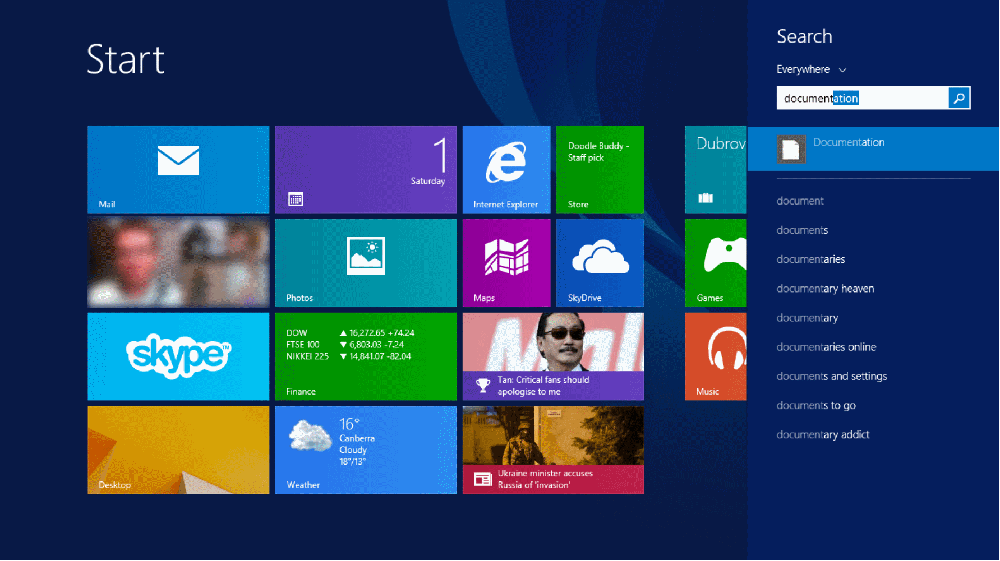
Task: Launch Internet Explorer tile
Action: [x=506, y=170]
